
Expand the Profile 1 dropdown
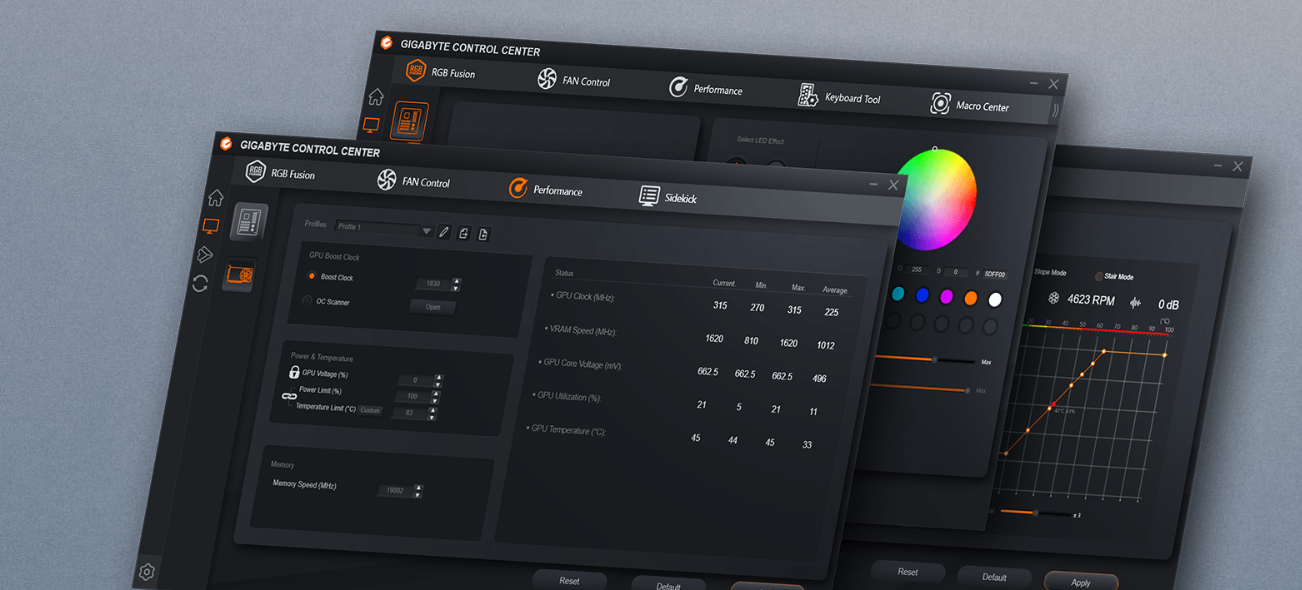click(x=426, y=231)
